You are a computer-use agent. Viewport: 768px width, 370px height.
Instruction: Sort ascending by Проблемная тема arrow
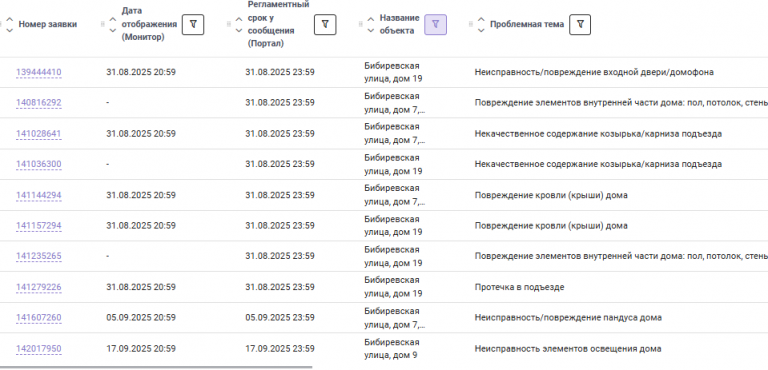(x=481, y=20)
